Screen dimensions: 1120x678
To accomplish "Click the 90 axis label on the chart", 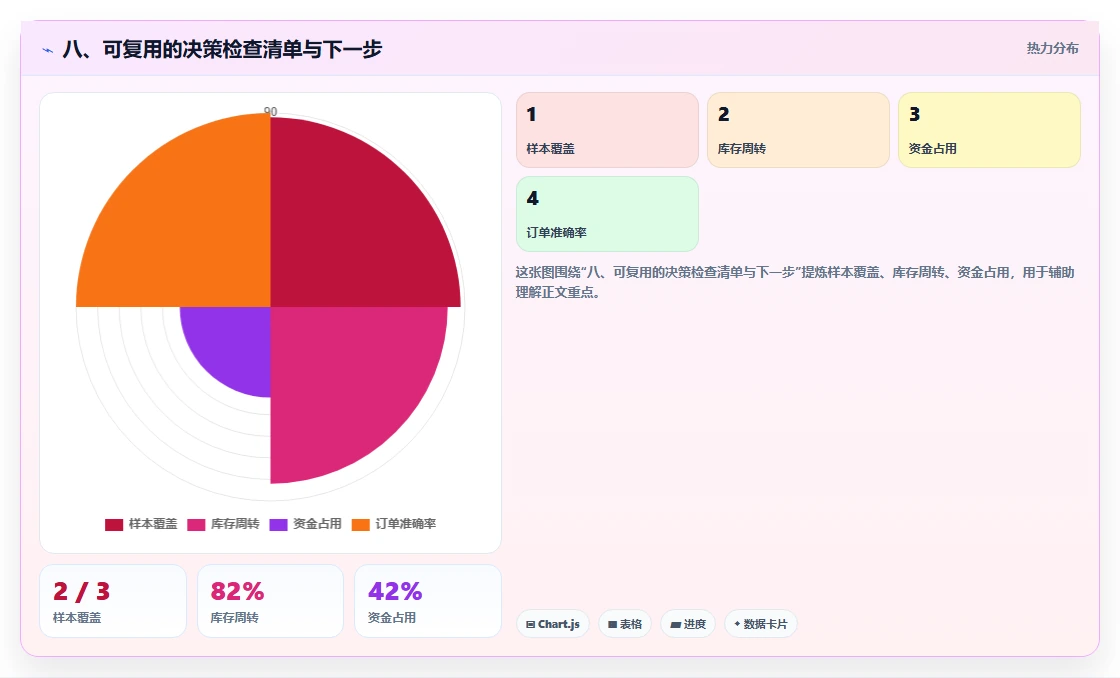I will (270, 111).
